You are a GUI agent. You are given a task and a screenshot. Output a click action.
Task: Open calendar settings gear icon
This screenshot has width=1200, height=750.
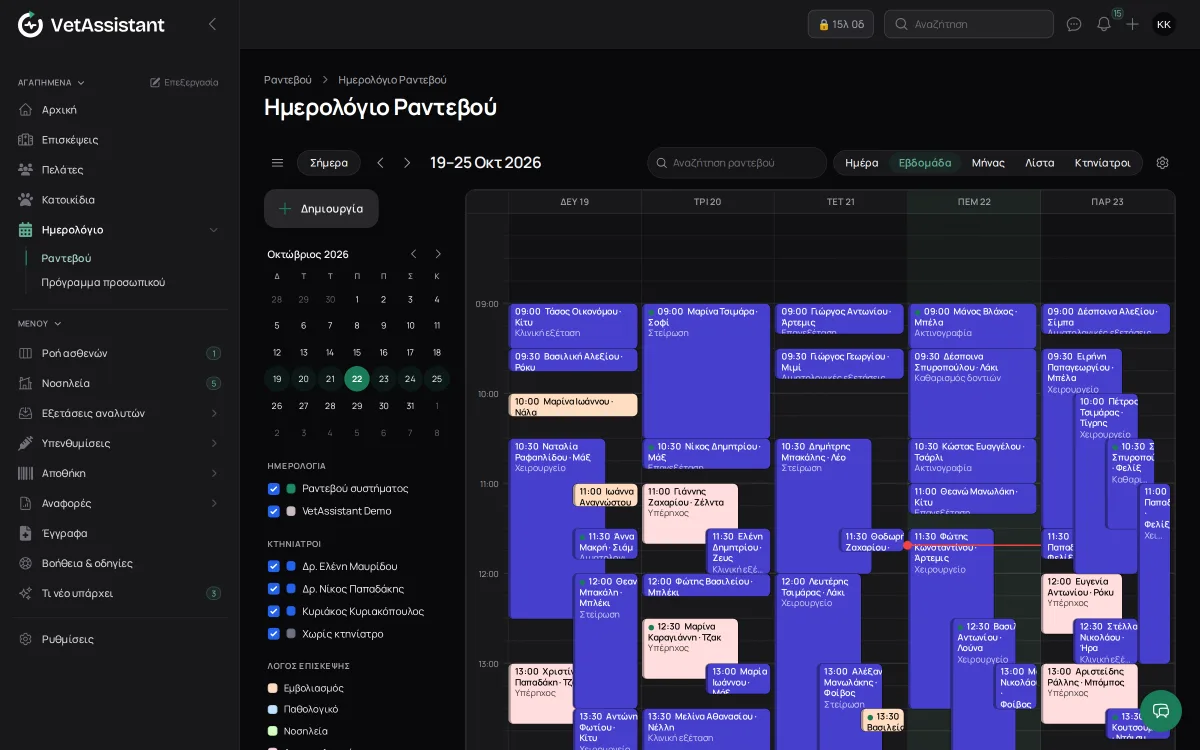[x=1162, y=163]
